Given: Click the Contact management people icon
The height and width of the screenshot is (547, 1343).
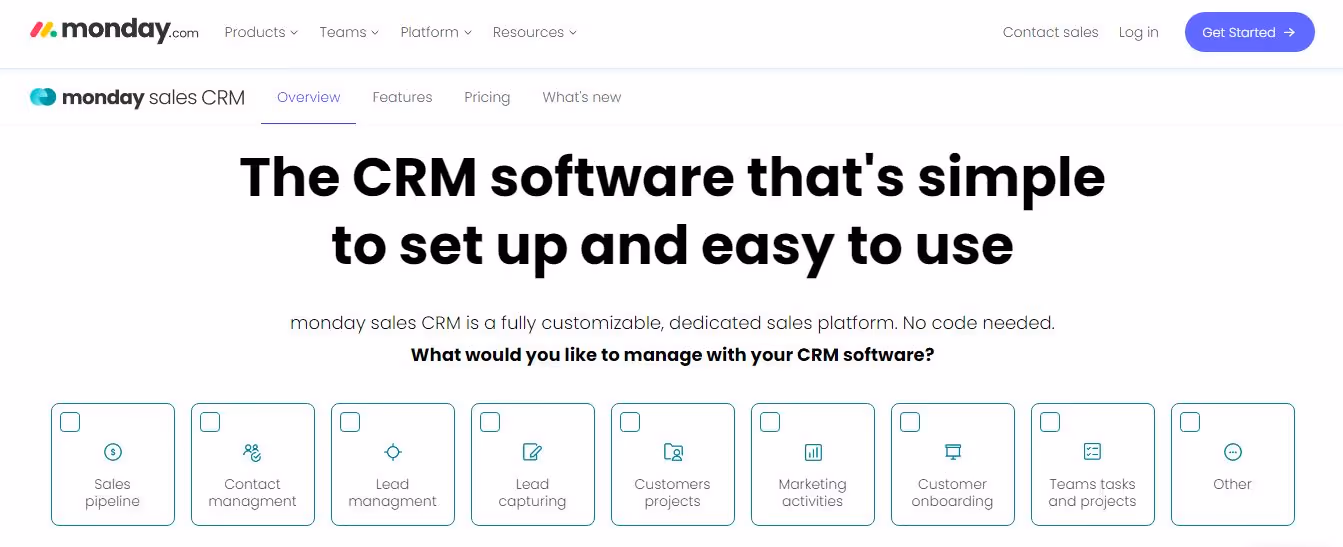Looking at the screenshot, I should pos(253,452).
